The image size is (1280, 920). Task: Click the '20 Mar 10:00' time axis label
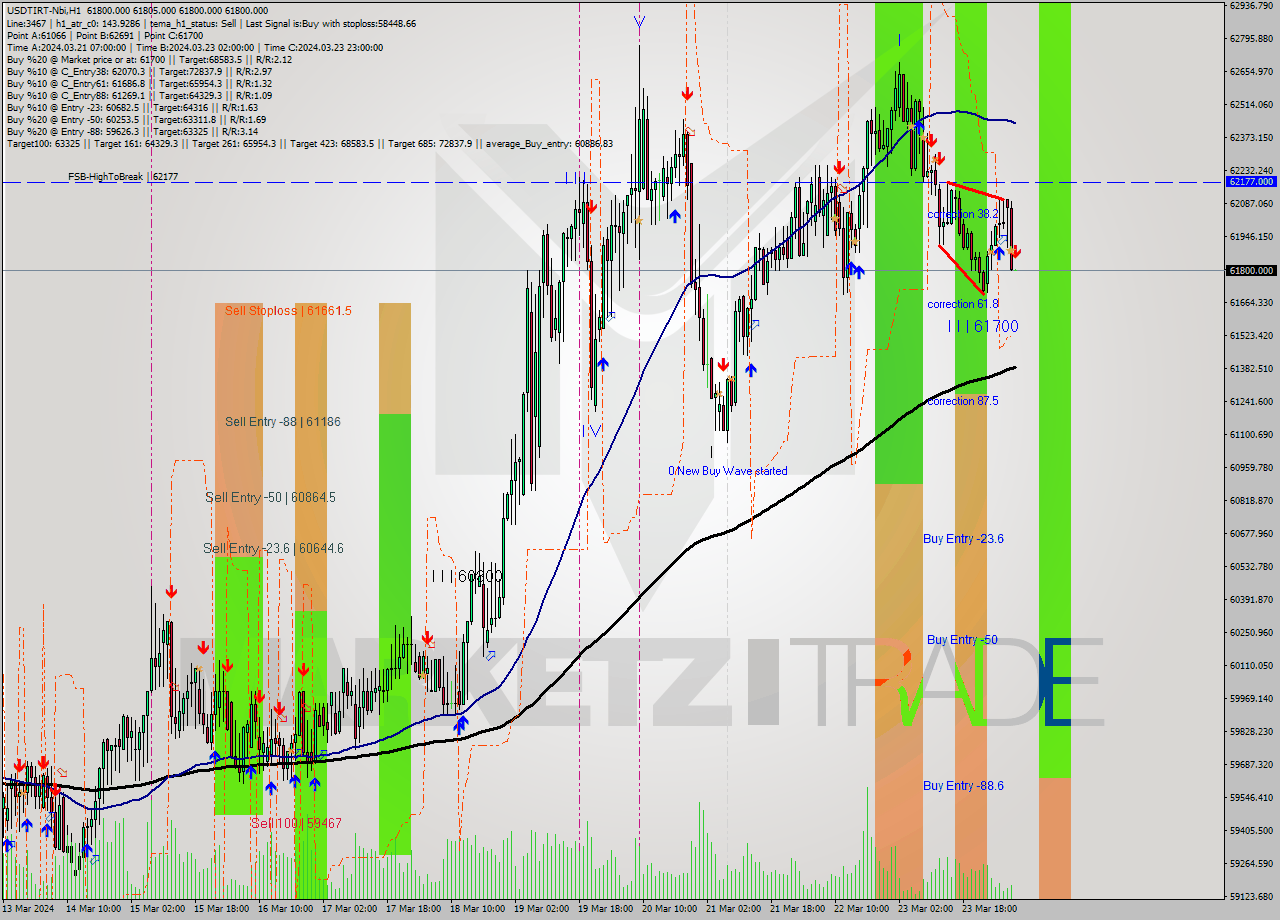coord(669,908)
